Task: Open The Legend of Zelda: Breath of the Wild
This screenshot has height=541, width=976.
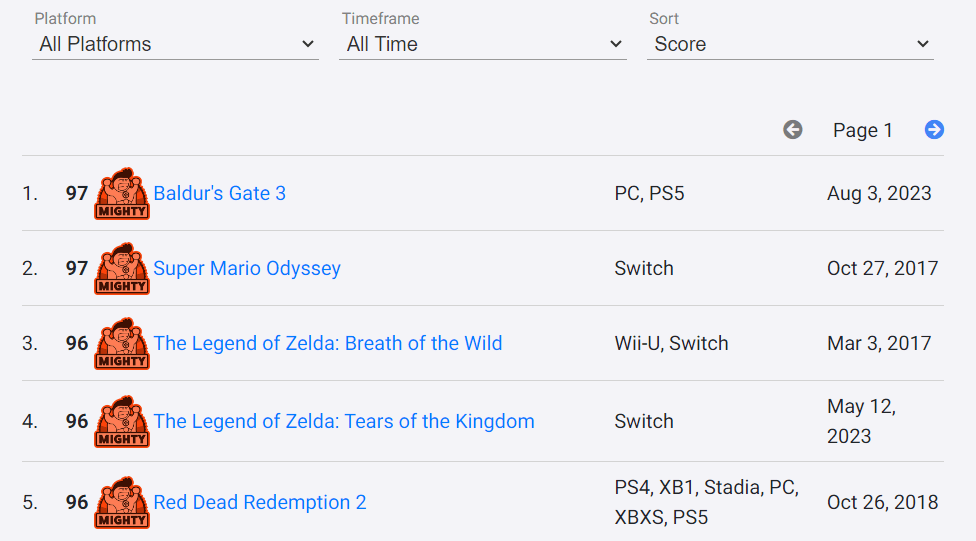Action: (x=327, y=343)
